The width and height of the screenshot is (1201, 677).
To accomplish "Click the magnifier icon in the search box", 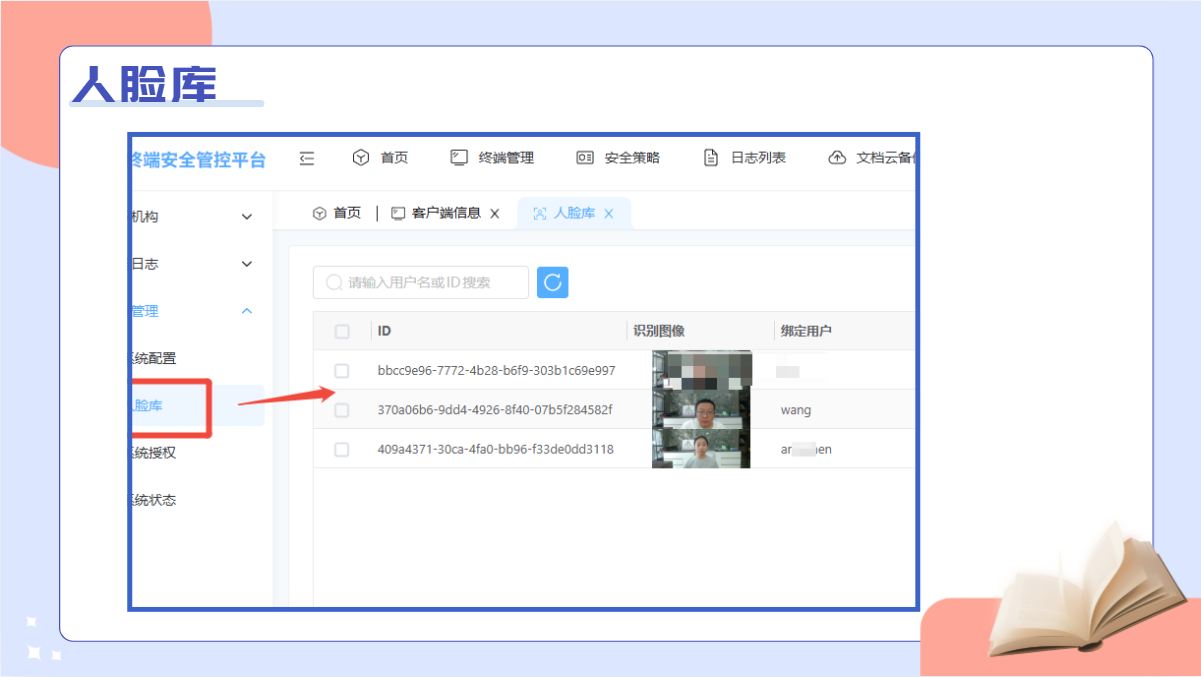I will point(333,283).
